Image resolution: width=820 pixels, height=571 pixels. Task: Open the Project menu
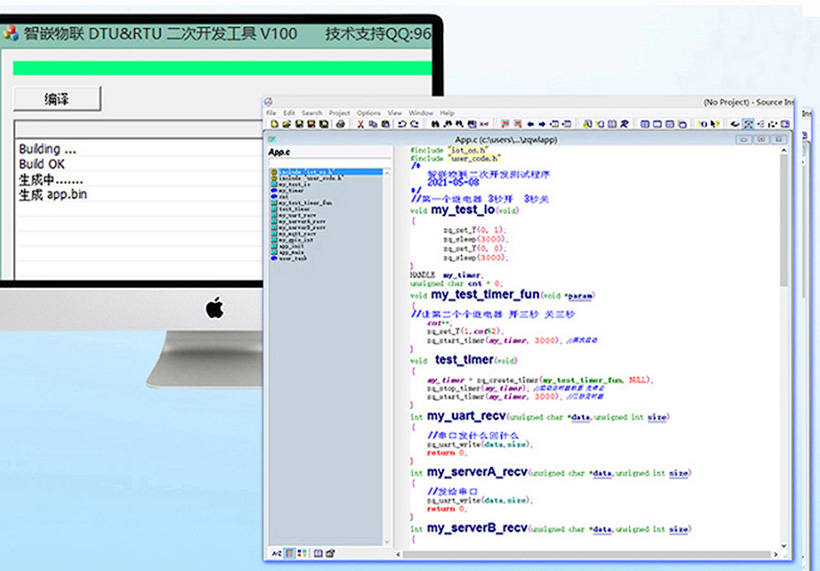pyautogui.click(x=339, y=113)
